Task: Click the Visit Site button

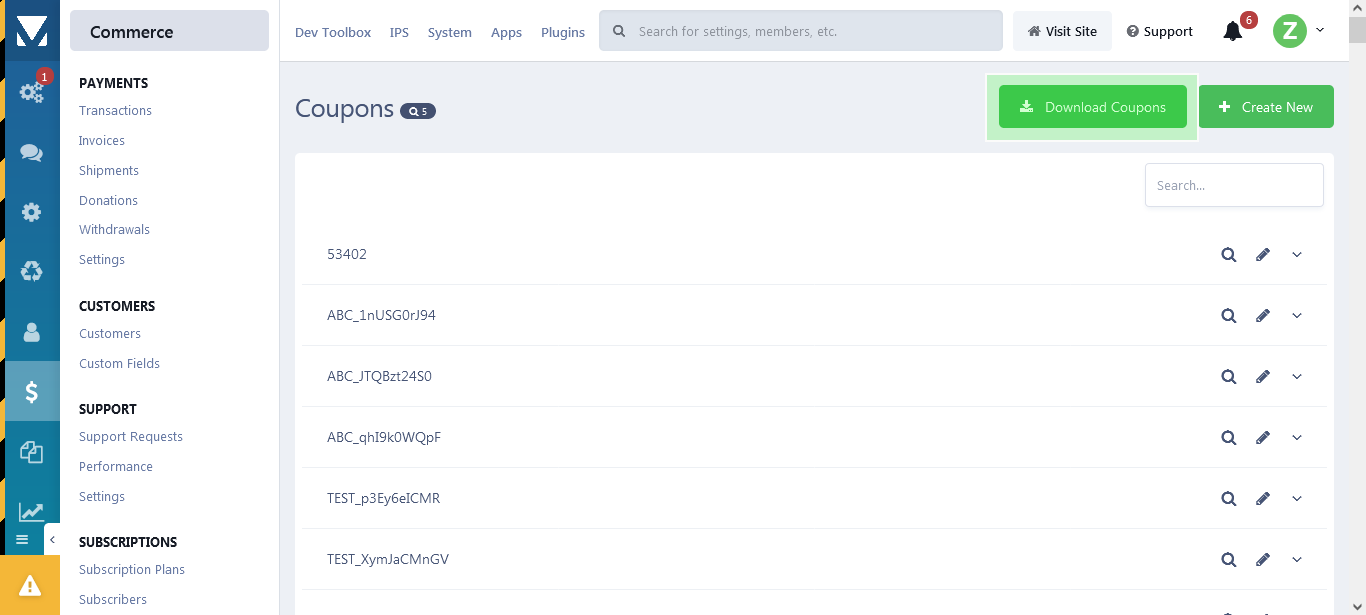Action: 1062,31
